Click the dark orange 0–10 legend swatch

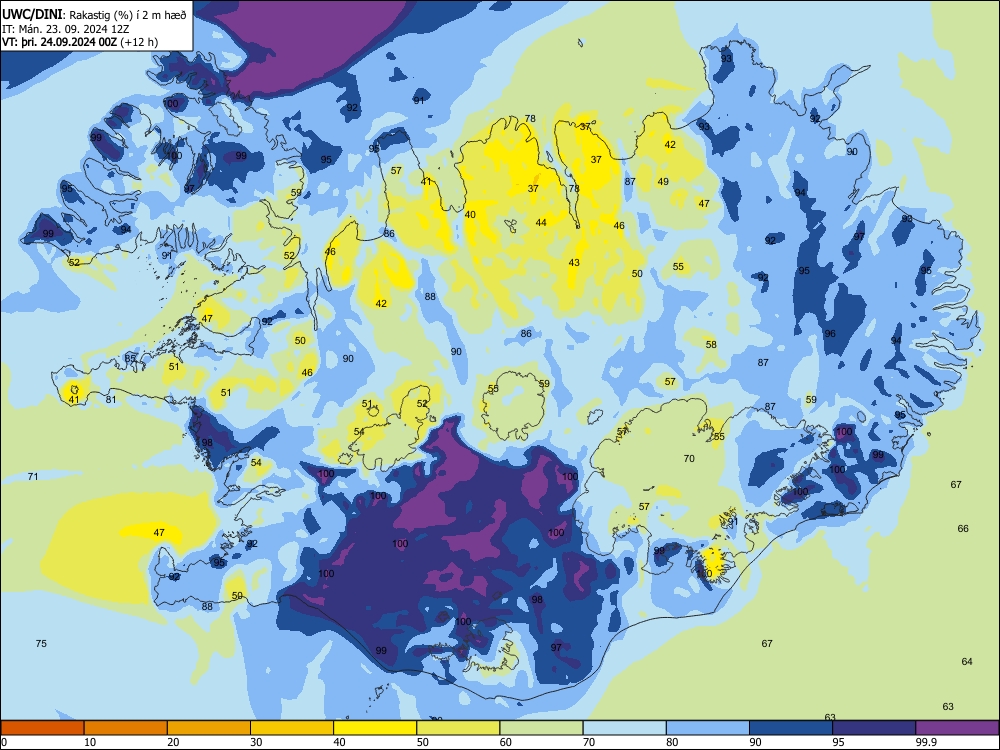[x=42, y=728]
